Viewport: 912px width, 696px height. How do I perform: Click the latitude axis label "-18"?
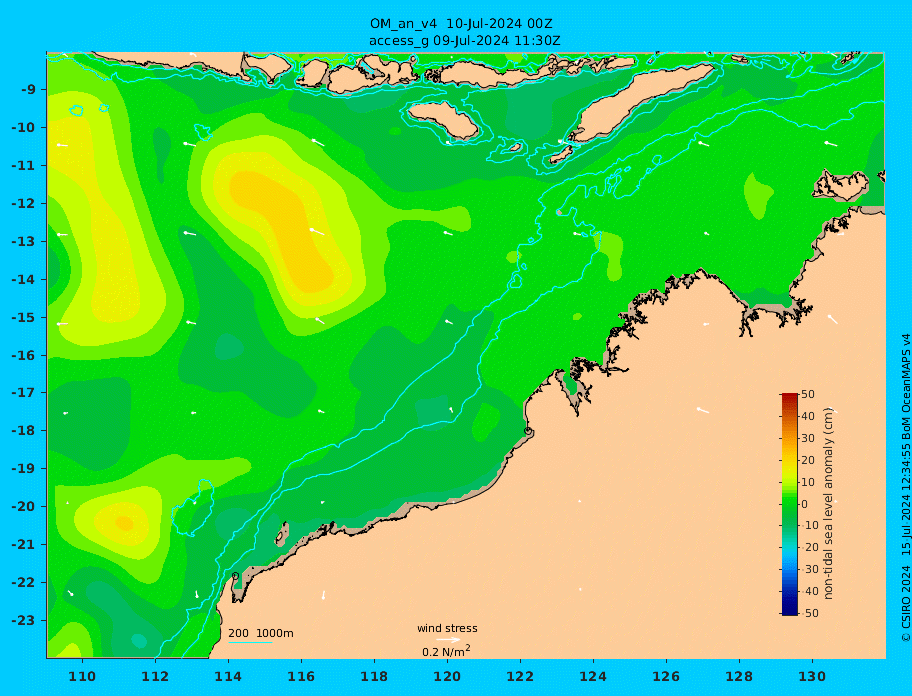(24, 431)
